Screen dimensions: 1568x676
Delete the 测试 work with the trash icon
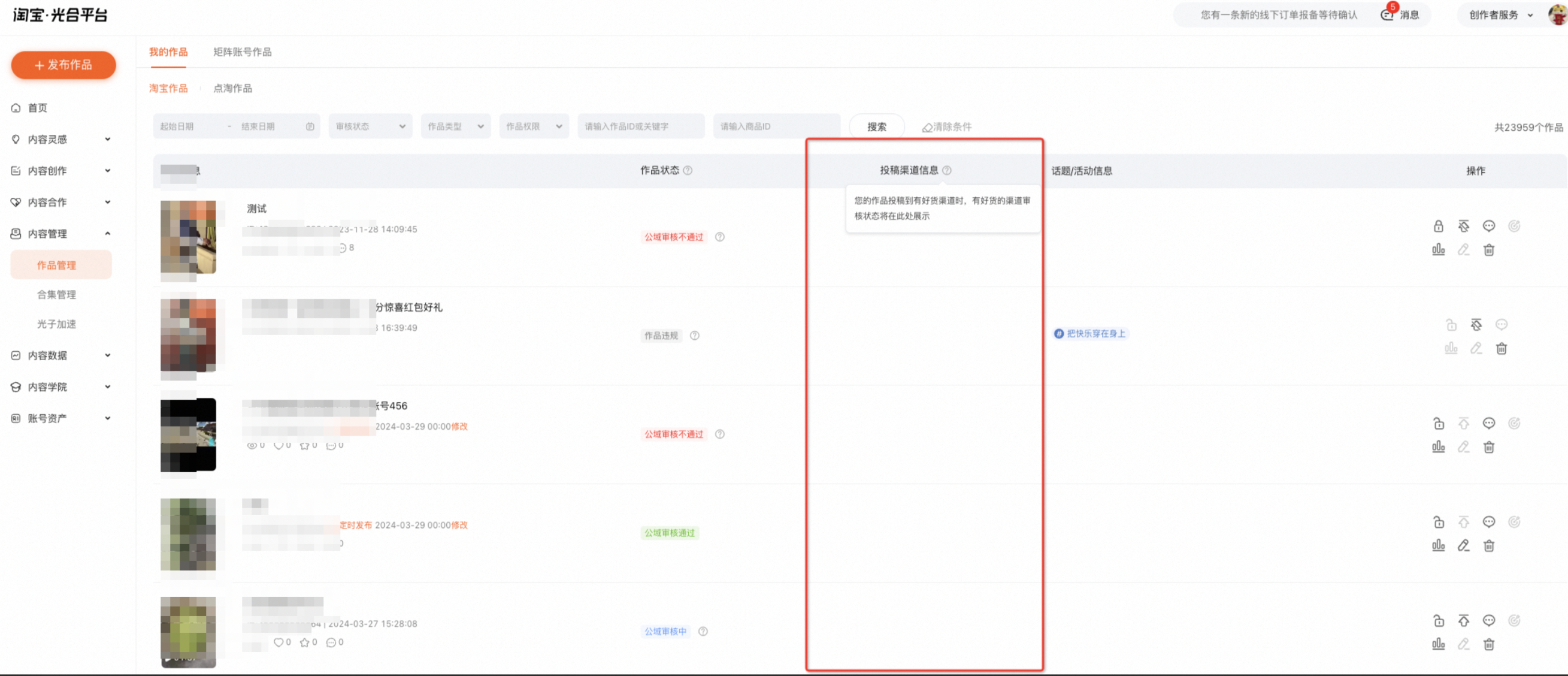pos(1489,250)
